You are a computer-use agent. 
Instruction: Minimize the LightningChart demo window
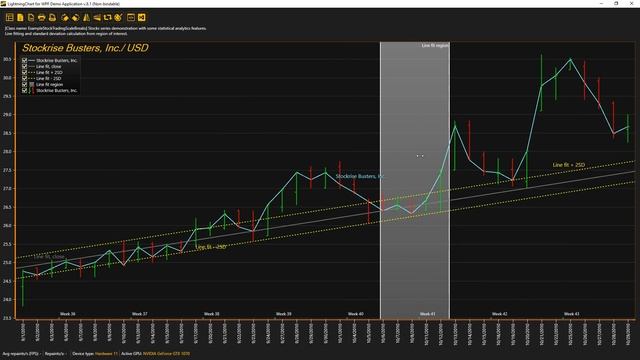(602, 4)
